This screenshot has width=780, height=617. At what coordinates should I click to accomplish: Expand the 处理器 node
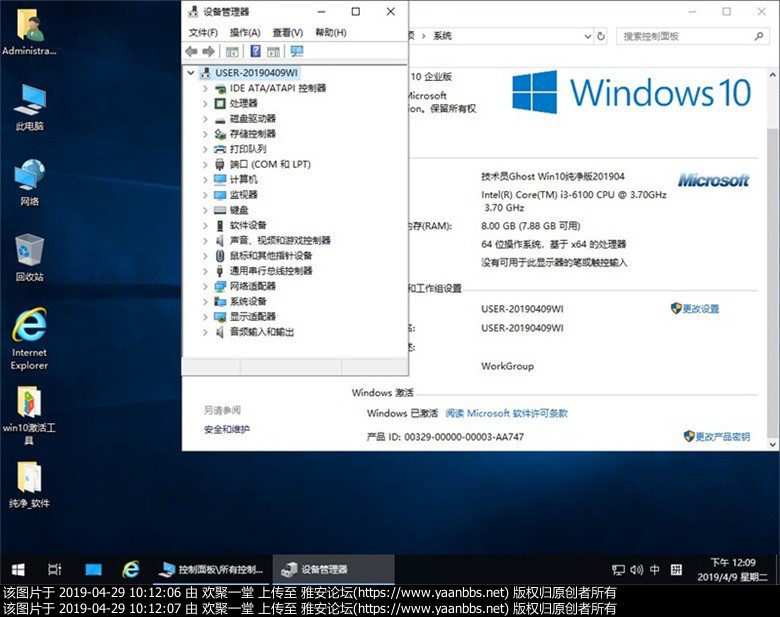pos(205,103)
